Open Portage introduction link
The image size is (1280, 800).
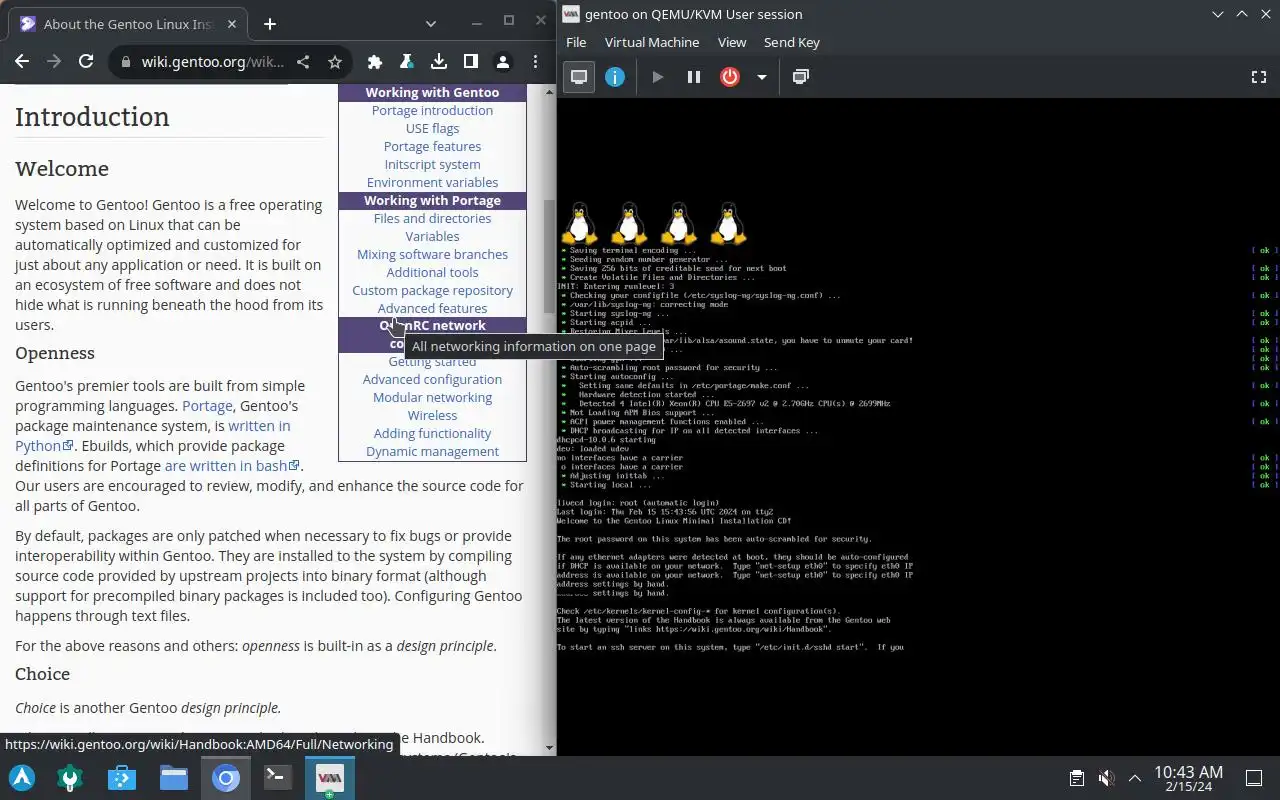[x=432, y=110]
